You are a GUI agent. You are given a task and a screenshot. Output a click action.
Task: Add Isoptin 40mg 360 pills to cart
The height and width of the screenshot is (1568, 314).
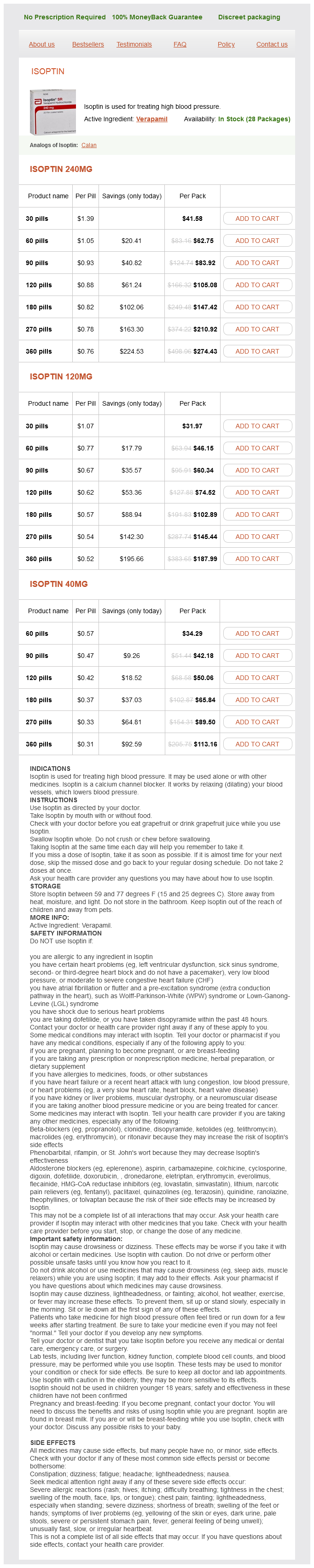(257, 744)
